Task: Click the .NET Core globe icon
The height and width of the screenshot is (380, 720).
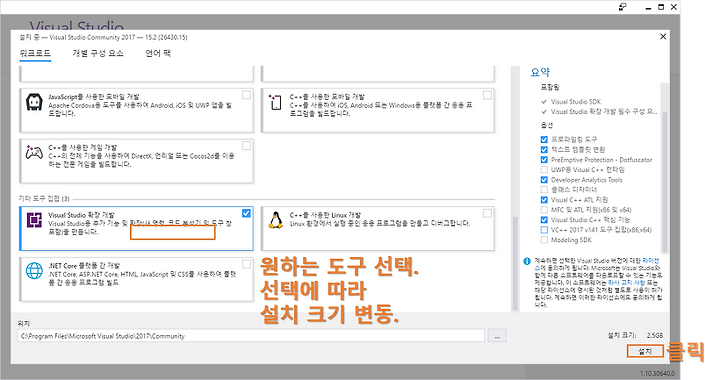Action: click(x=34, y=271)
